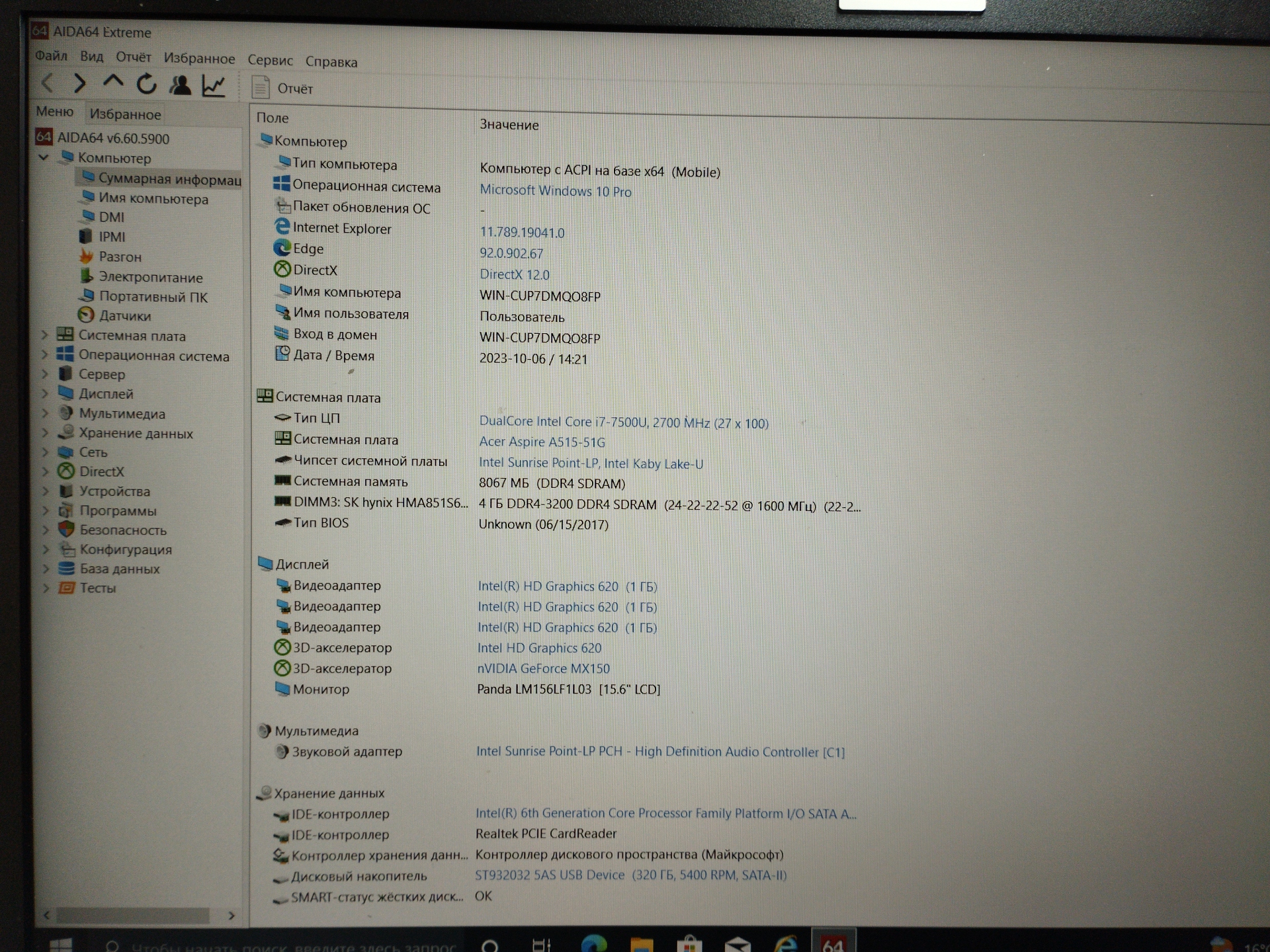Click the Электропитание icon in tree
The width and height of the screenshot is (1270, 952).
coord(87,276)
